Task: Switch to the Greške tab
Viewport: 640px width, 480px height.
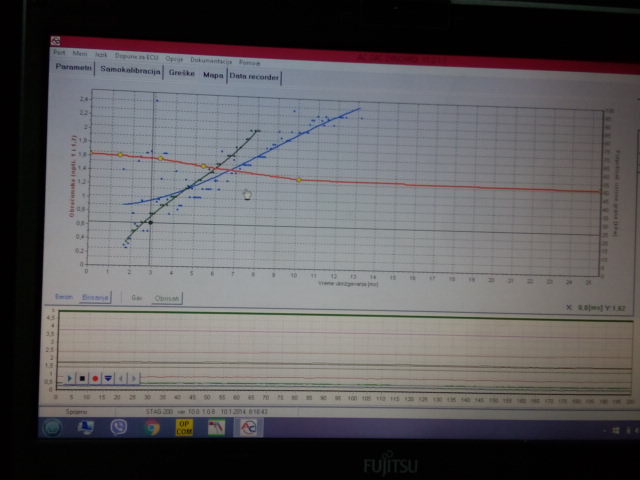Action: 182,73
